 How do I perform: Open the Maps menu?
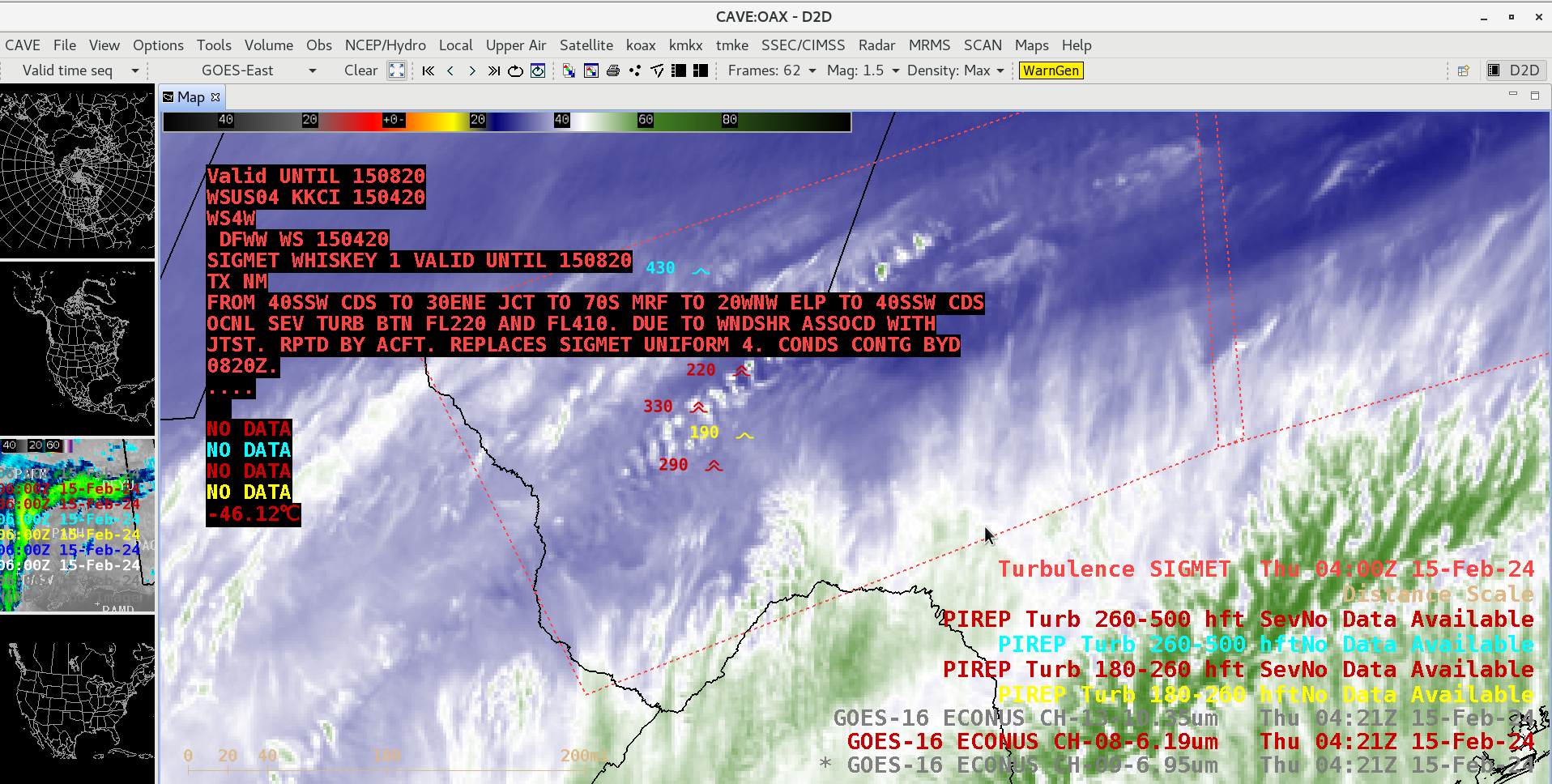click(x=1032, y=45)
